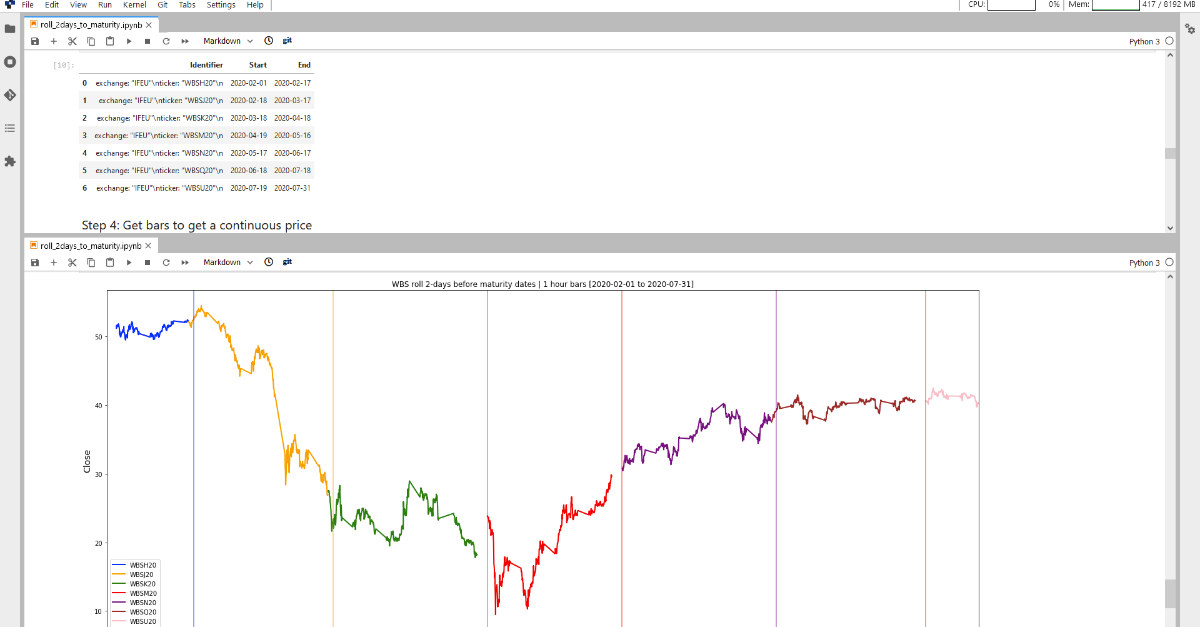Open the Extension Manager puzzle icon
This screenshot has height=627, width=1200.
(x=10, y=161)
